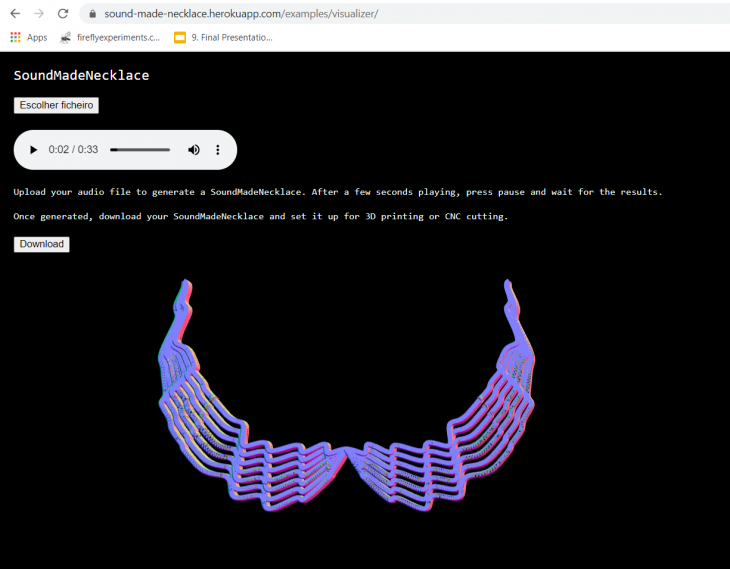The height and width of the screenshot is (569, 730).
Task: Click the browser forward arrow
Action: click(39, 14)
